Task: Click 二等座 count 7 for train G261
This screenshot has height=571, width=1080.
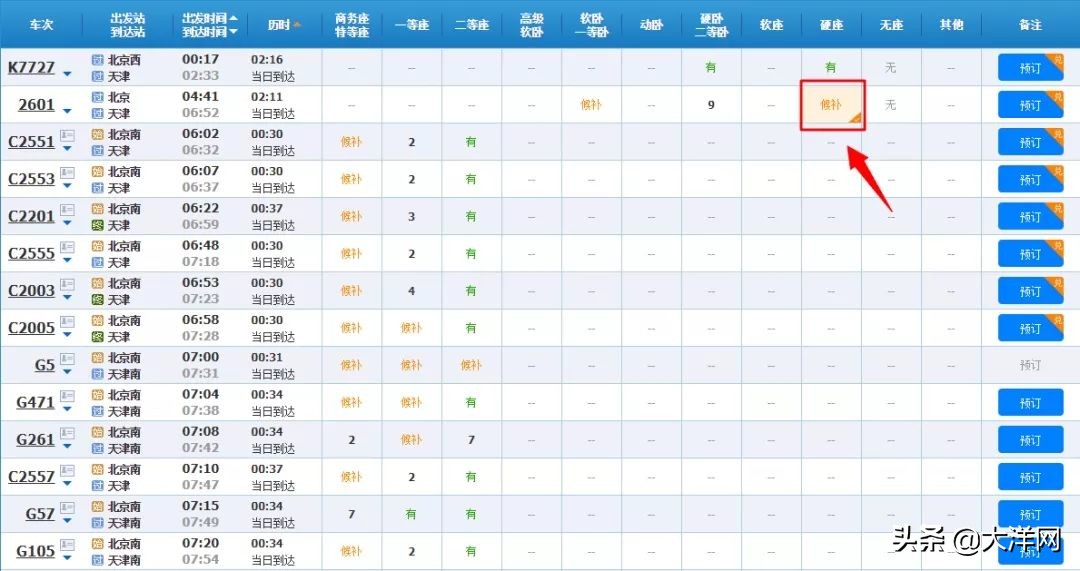Action: coord(471,439)
